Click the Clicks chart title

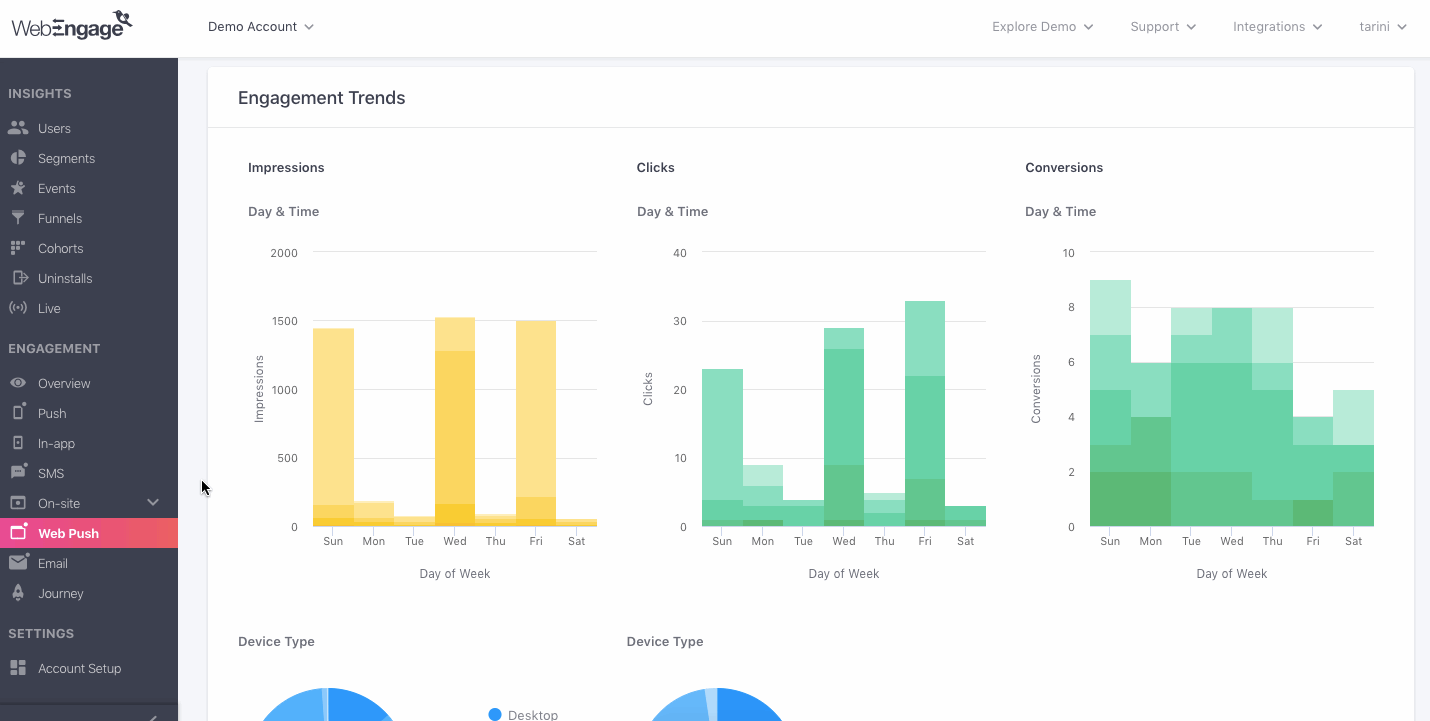[656, 167]
